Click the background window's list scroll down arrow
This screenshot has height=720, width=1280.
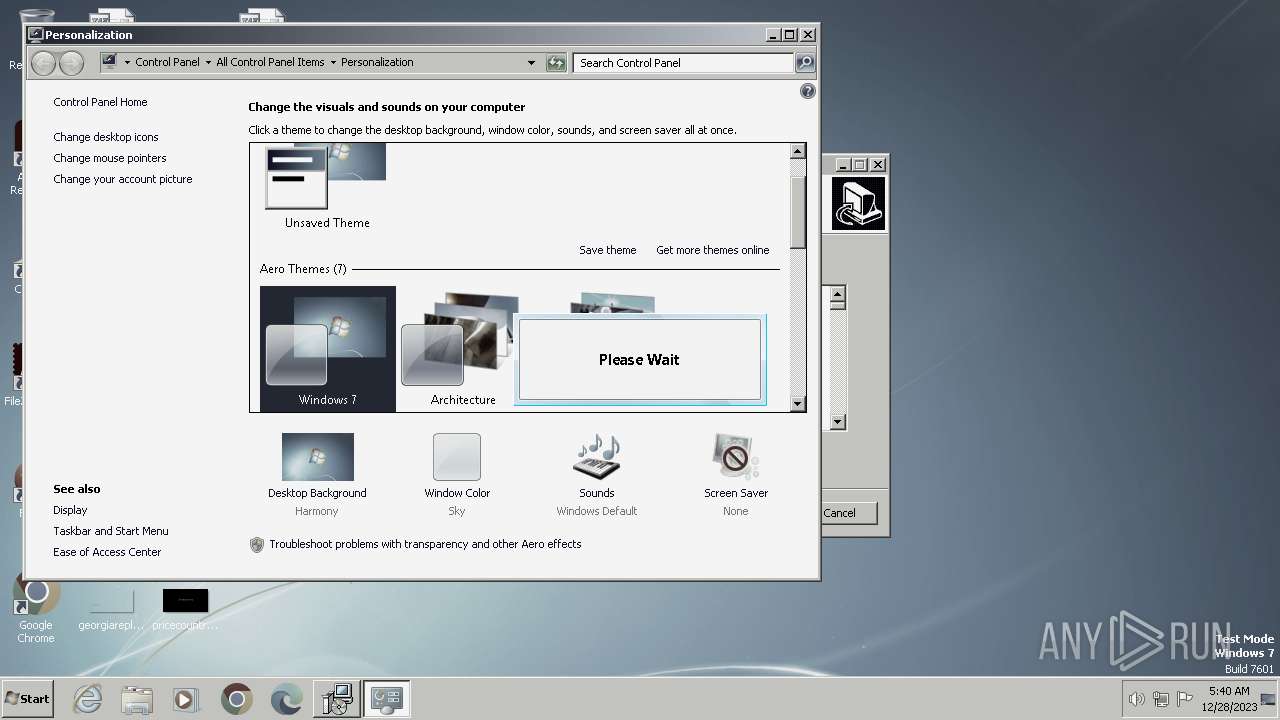[838, 422]
